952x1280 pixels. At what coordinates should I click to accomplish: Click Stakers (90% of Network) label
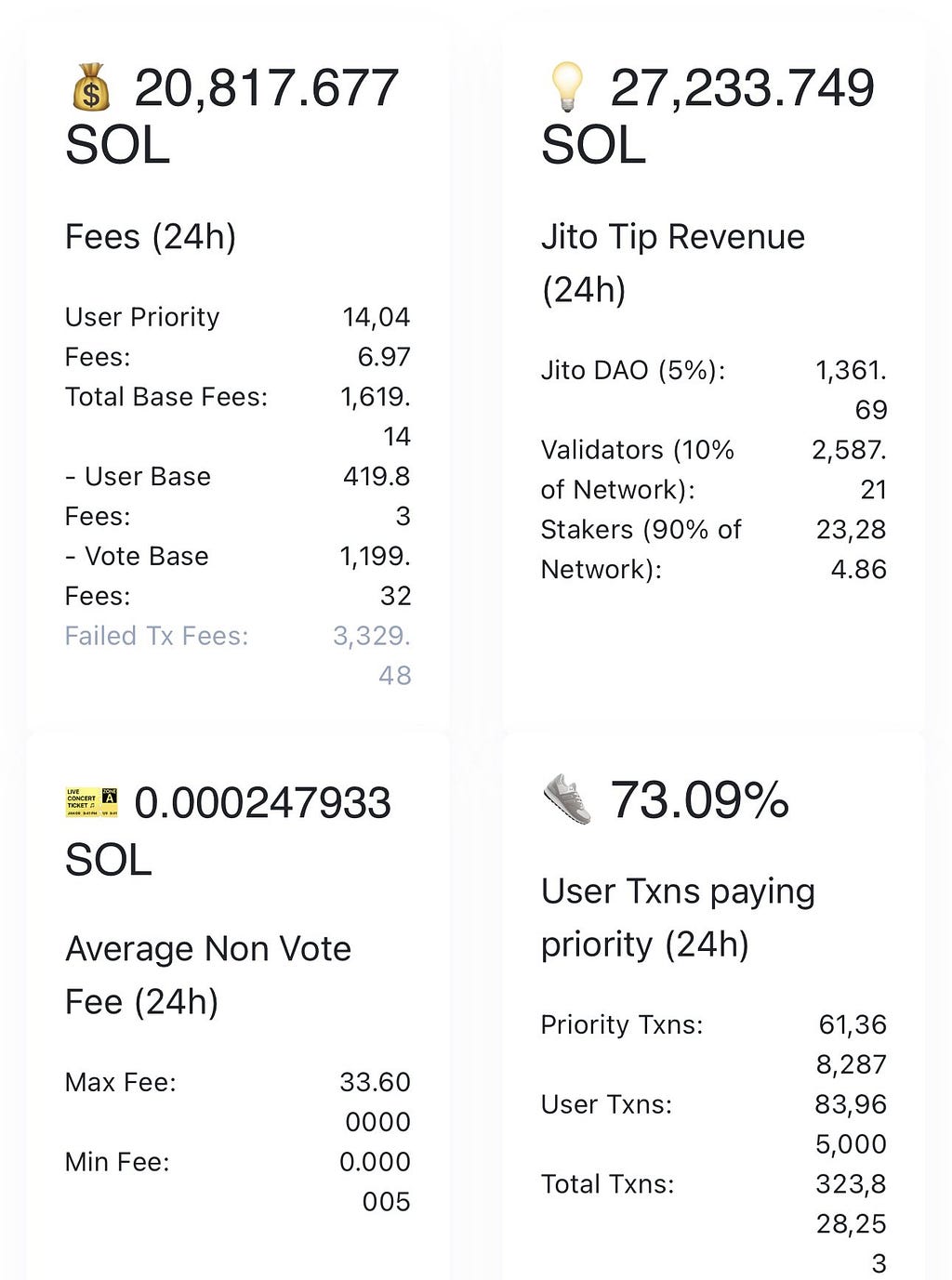(x=641, y=548)
